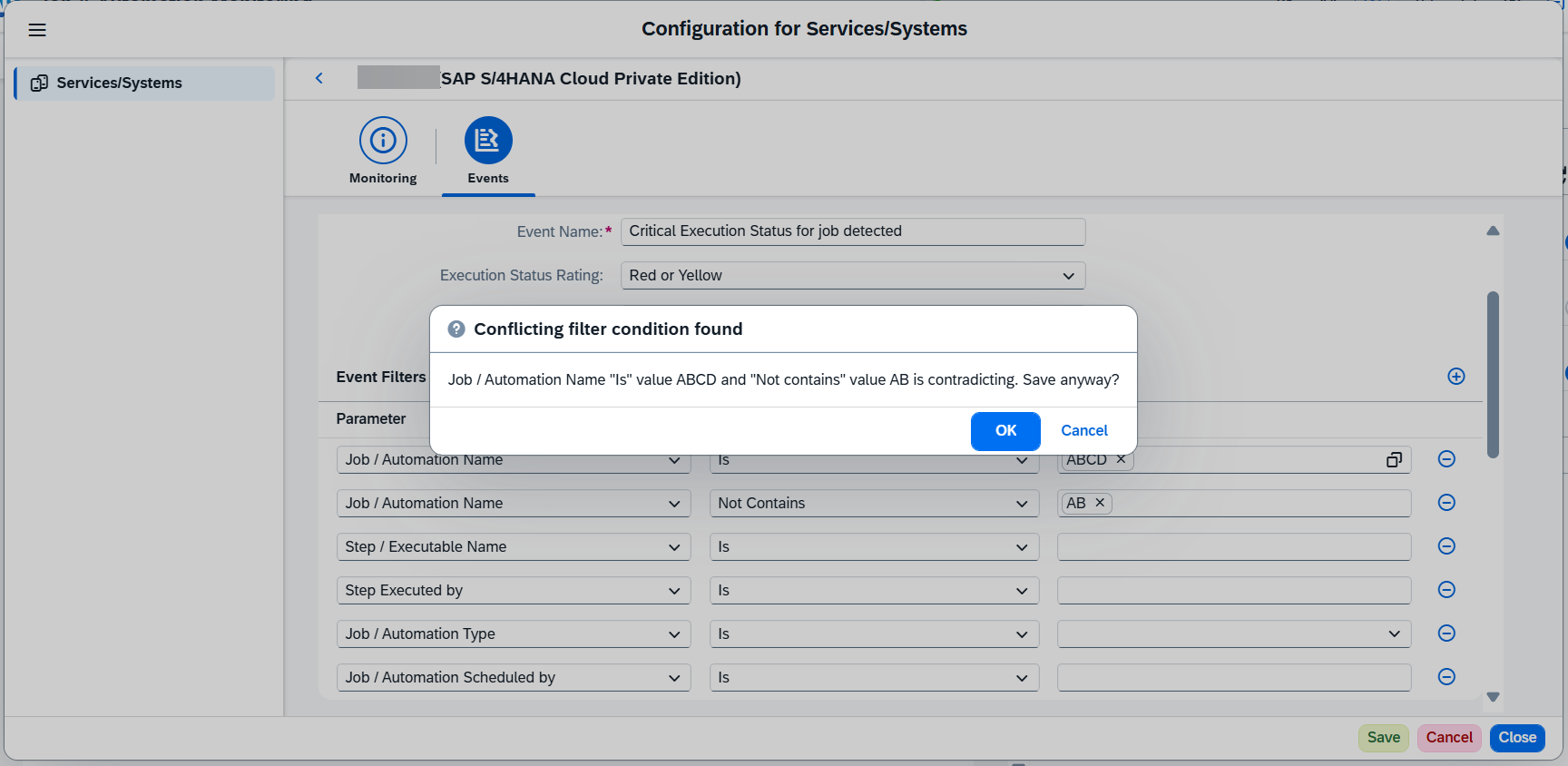Click the Event Name input field
The image size is (1568, 766).
(852, 231)
